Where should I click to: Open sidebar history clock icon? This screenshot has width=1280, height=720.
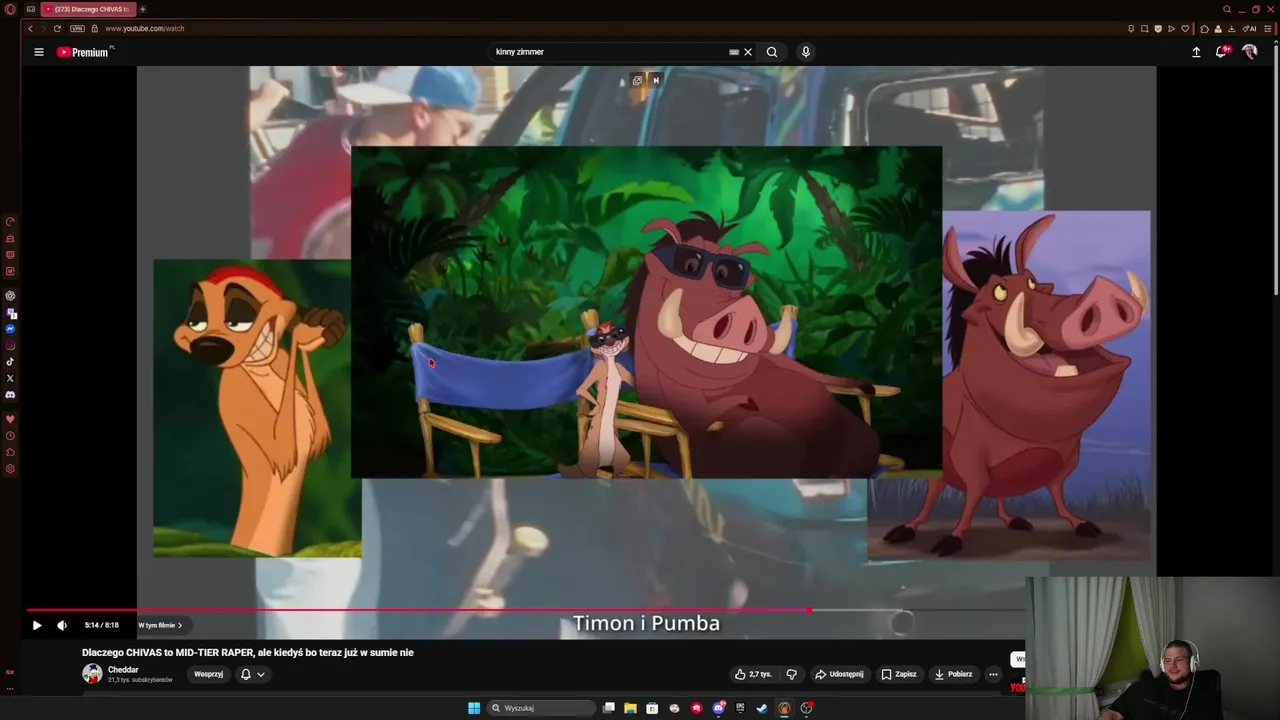(x=10, y=435)
